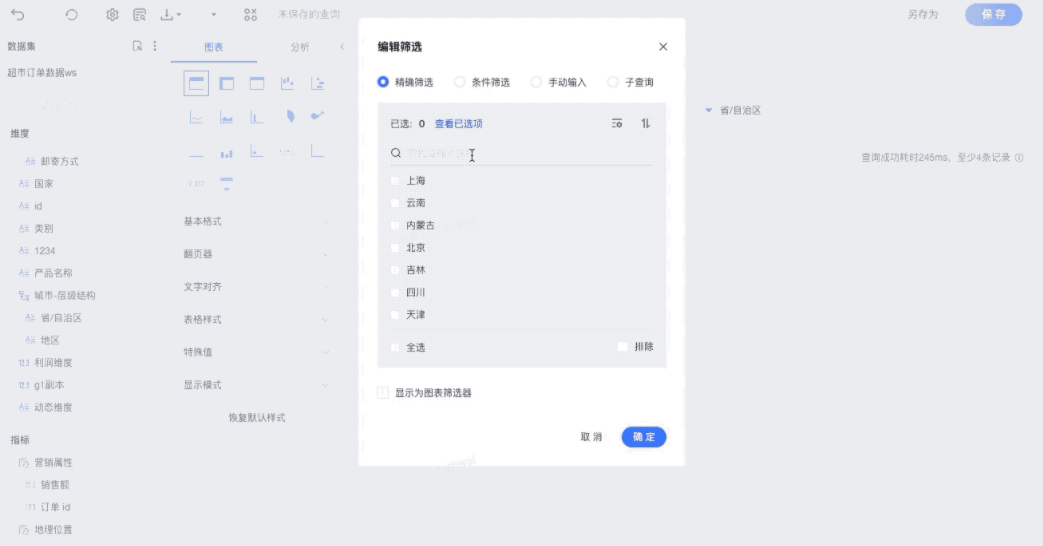Switch to the 分析 tab
This screenshot has width=1043, height=546.
coord(300,47)
